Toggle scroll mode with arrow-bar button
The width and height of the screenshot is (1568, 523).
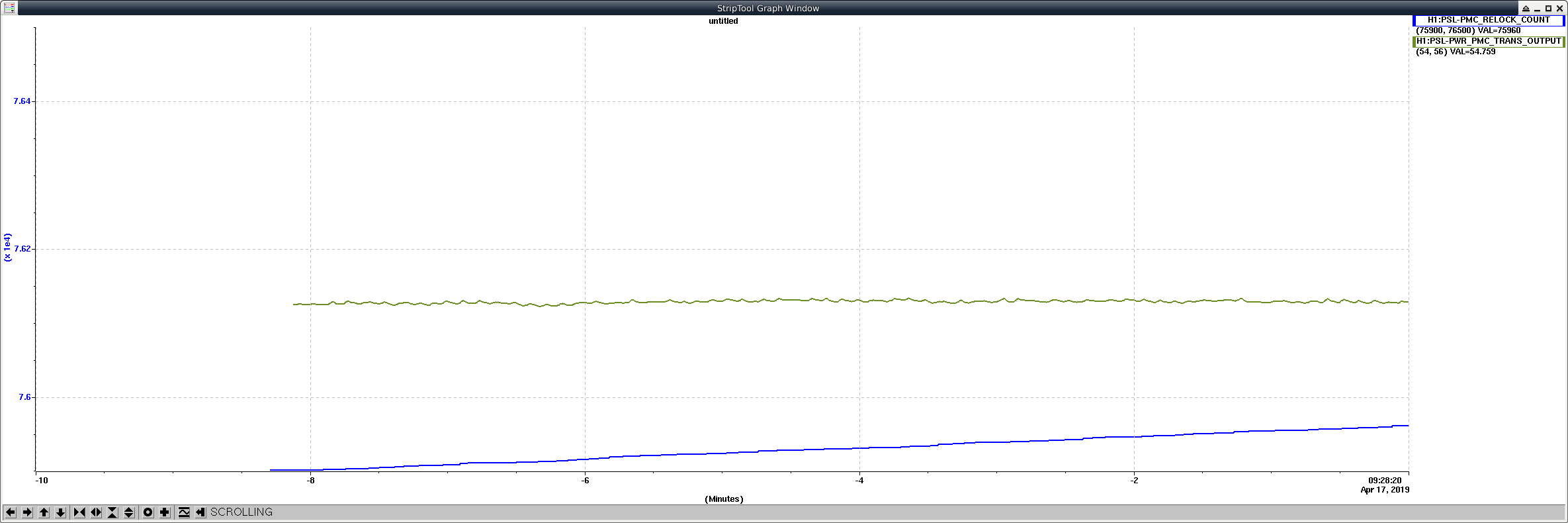[200, 512]
